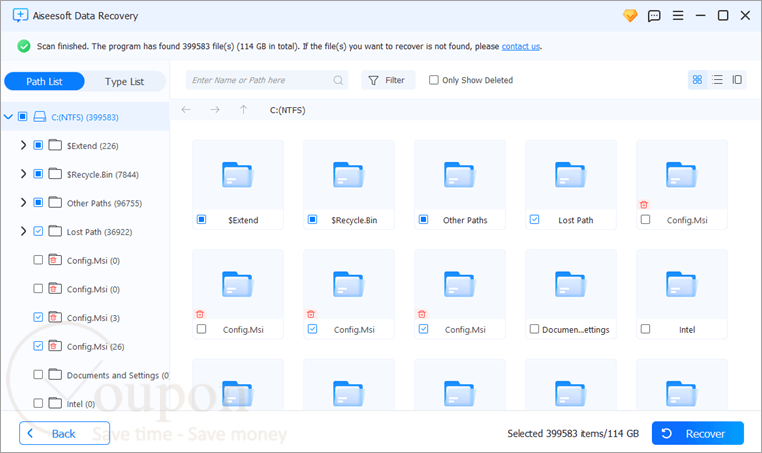Click C:(NTFS) path in breadcrumb bar
The height and width of the screenshot is (453, 762).
click(x=288, y=110)
